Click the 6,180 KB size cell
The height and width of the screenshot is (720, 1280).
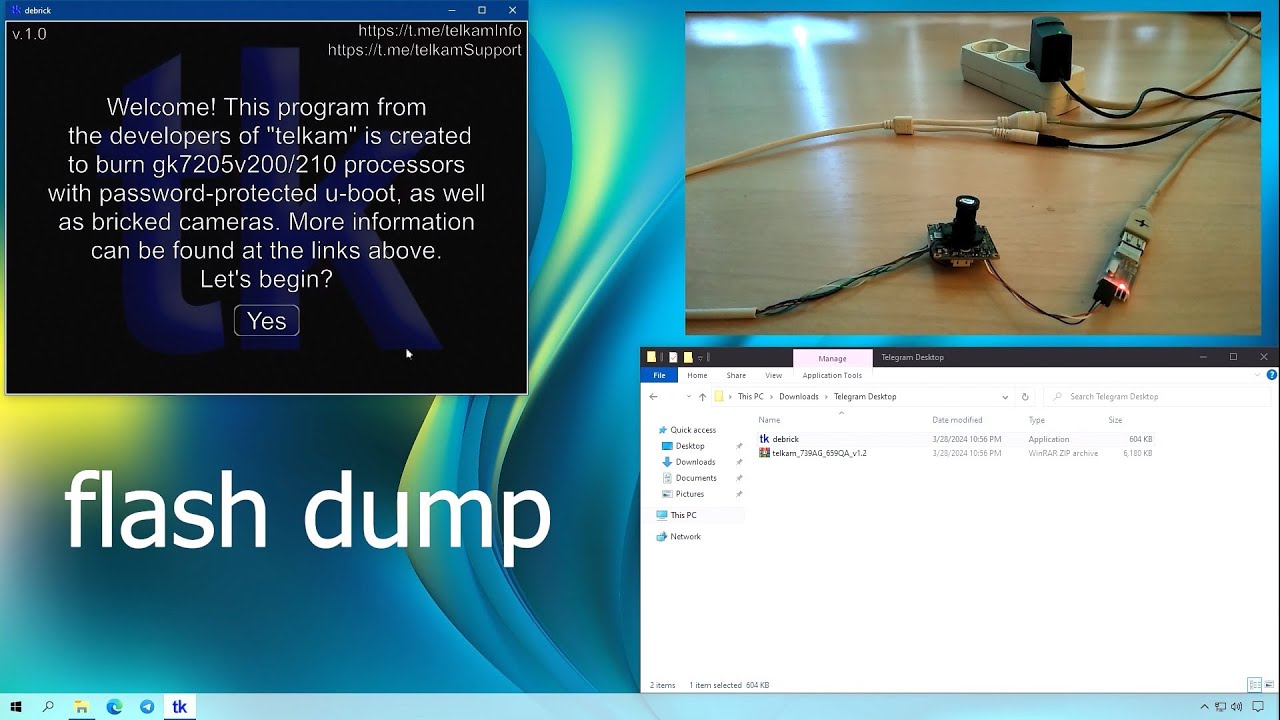tap(1137, 453)
